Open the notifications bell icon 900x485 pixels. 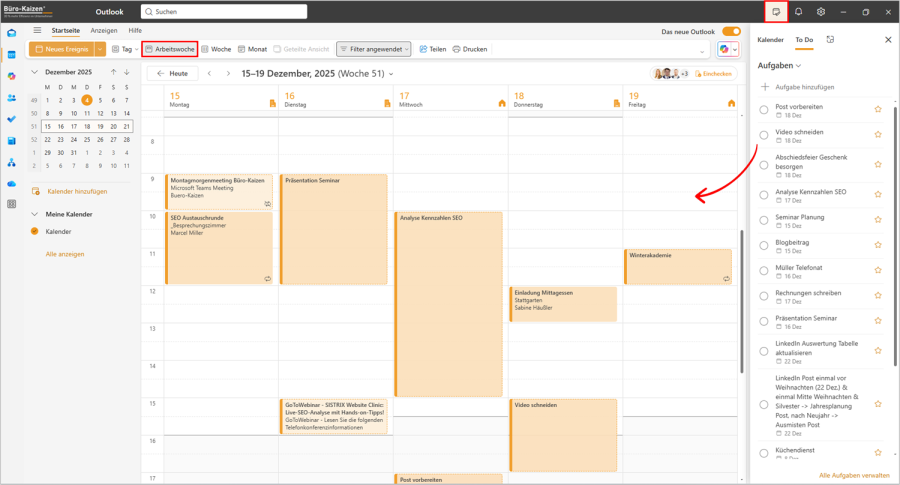click(798, 11)
